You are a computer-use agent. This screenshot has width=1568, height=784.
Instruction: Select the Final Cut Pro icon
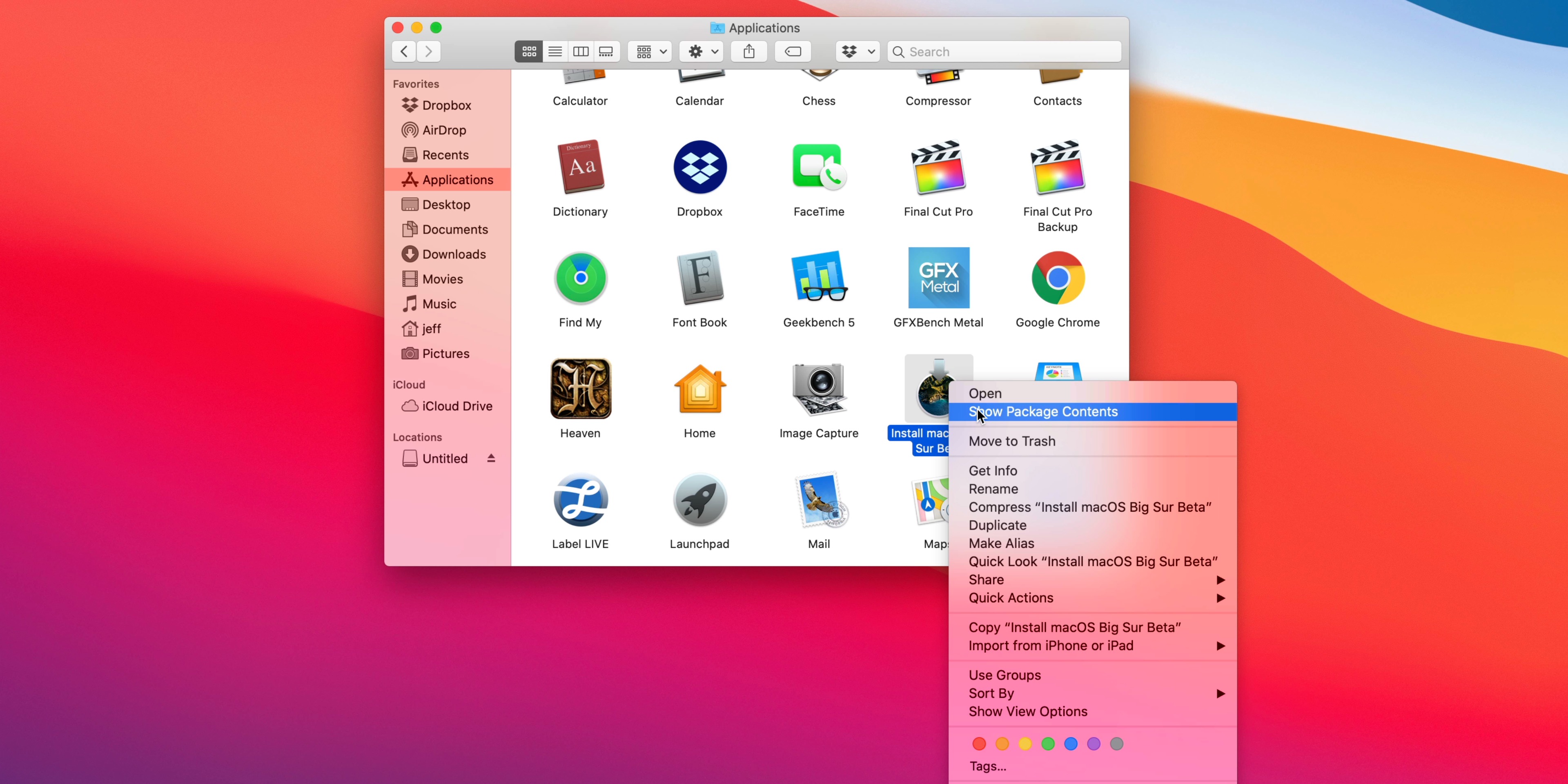(938, 167)
